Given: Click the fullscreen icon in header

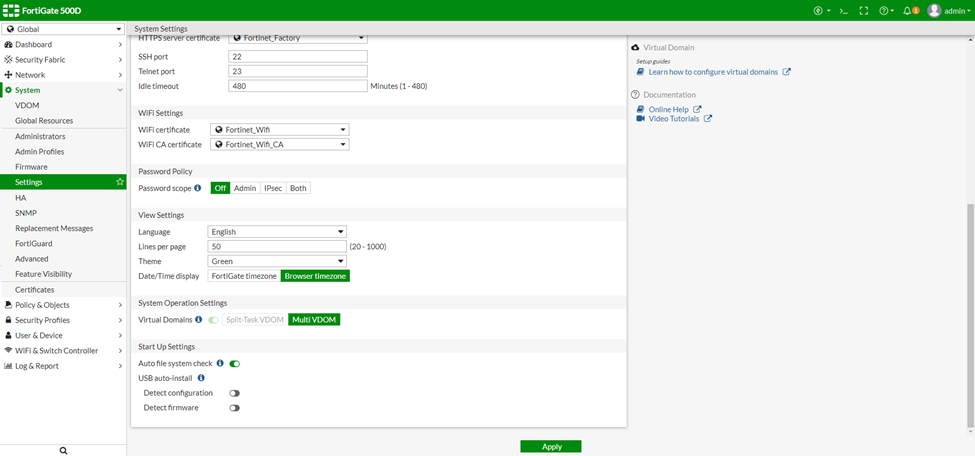Looking at the screenshot, I should click(x=864, y=11).
